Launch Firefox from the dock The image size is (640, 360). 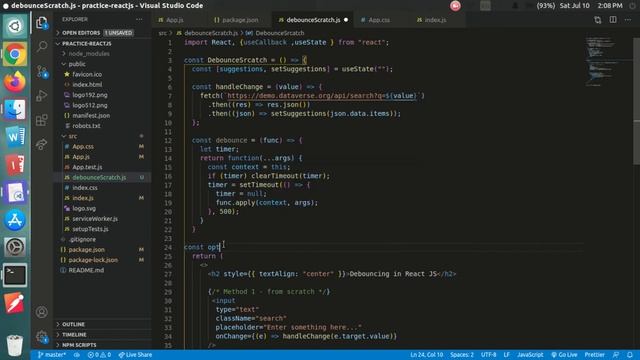point(15,82)
